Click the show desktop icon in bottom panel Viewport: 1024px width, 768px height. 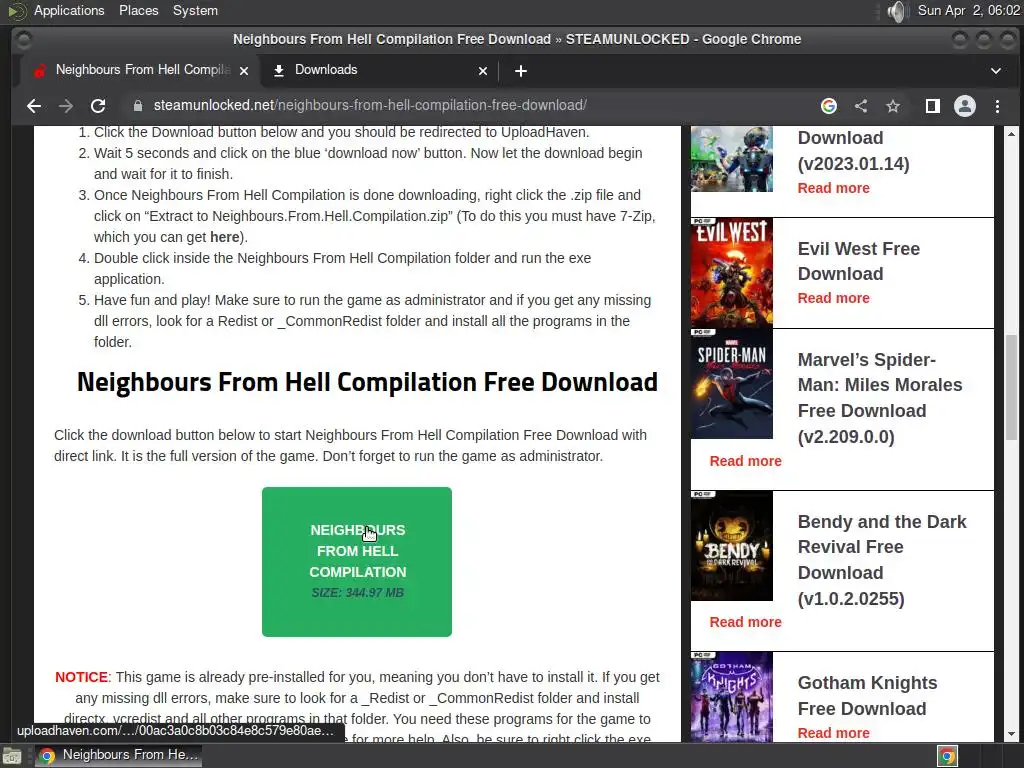11,756
